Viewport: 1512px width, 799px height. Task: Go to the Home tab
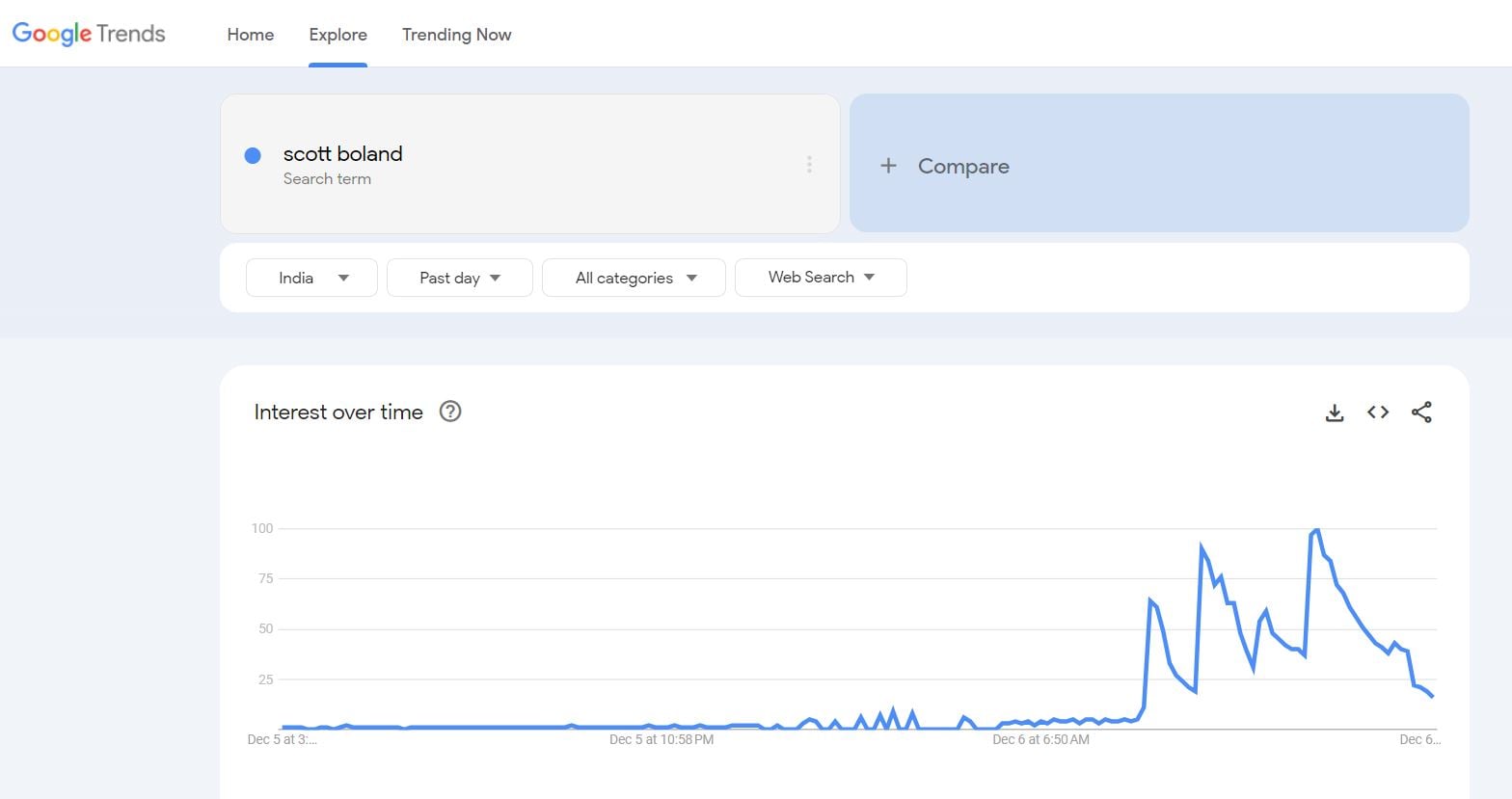click(x=251, y=35)
